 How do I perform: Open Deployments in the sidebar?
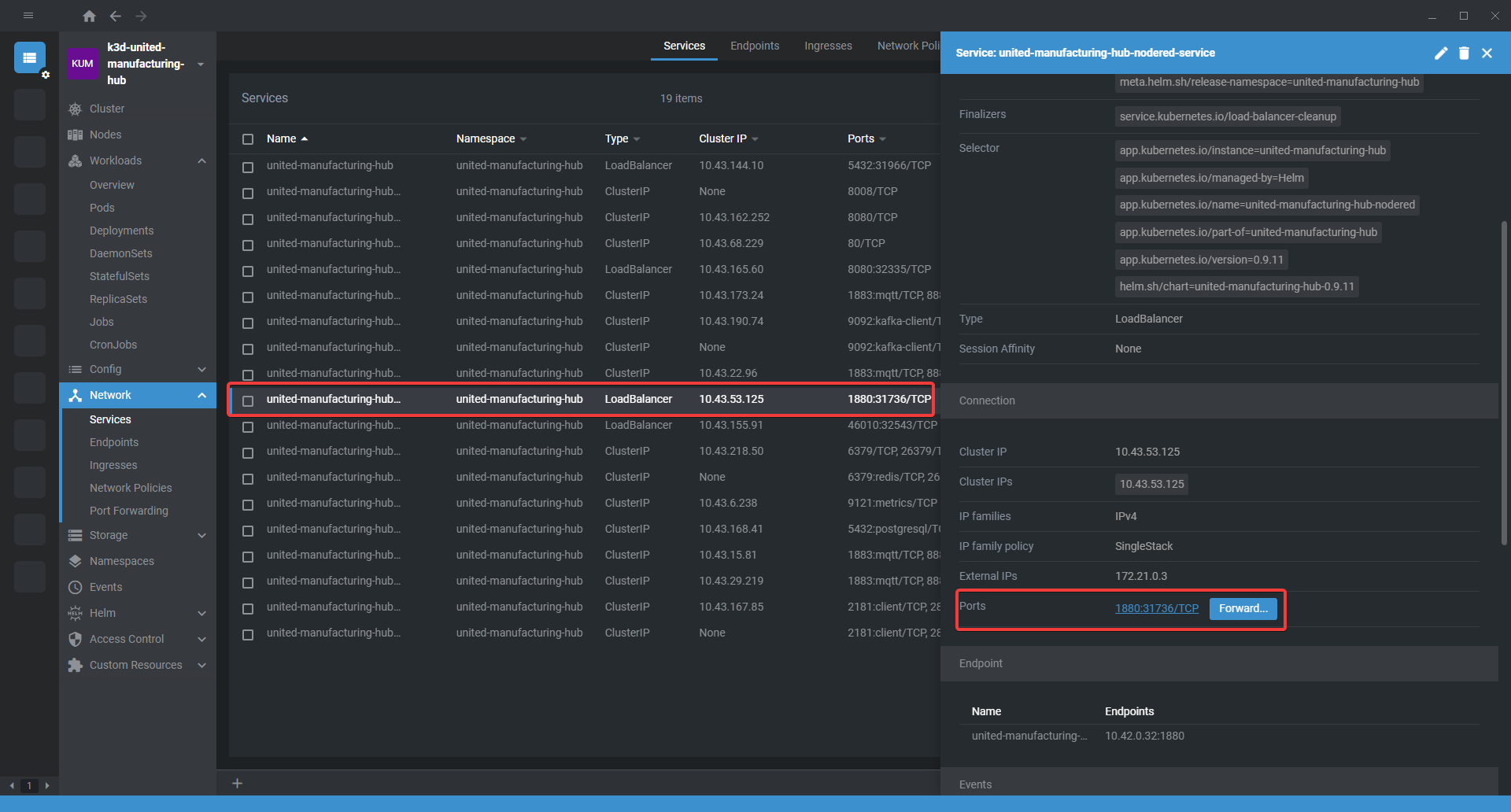pos(121,231)
